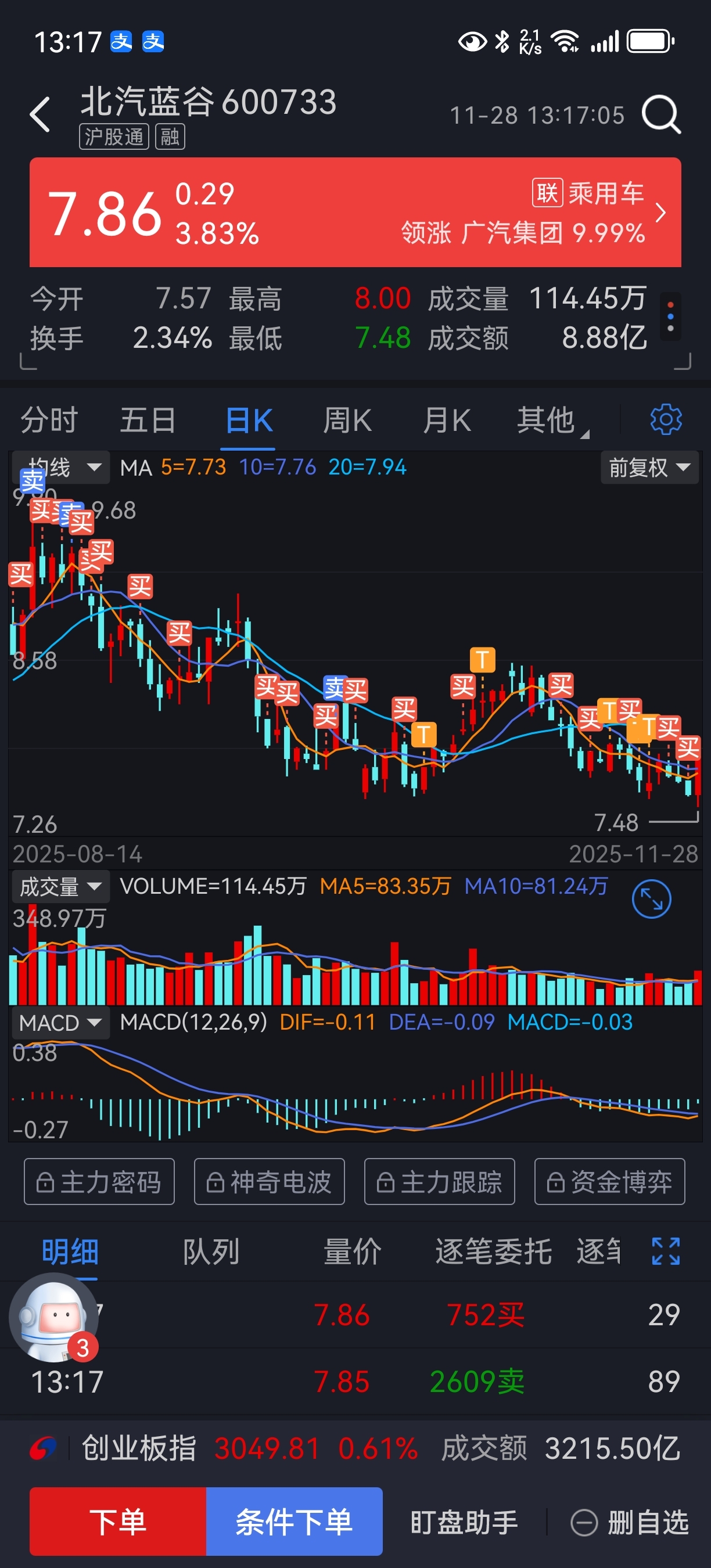Open locked 主力密码 indicator

[99, 1181]
